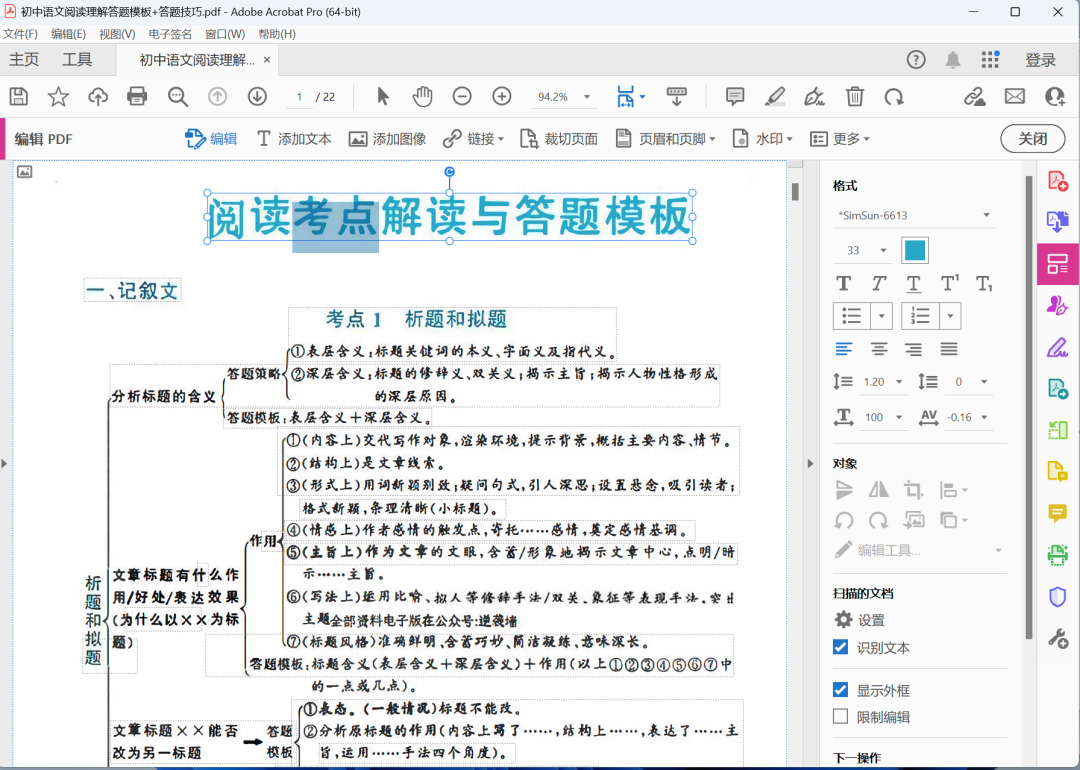This screenshot has height=770, width=1080.
Task: Click 添加图像 in edit toolbar
Action: pyautogui.click(x=387, y=138)
